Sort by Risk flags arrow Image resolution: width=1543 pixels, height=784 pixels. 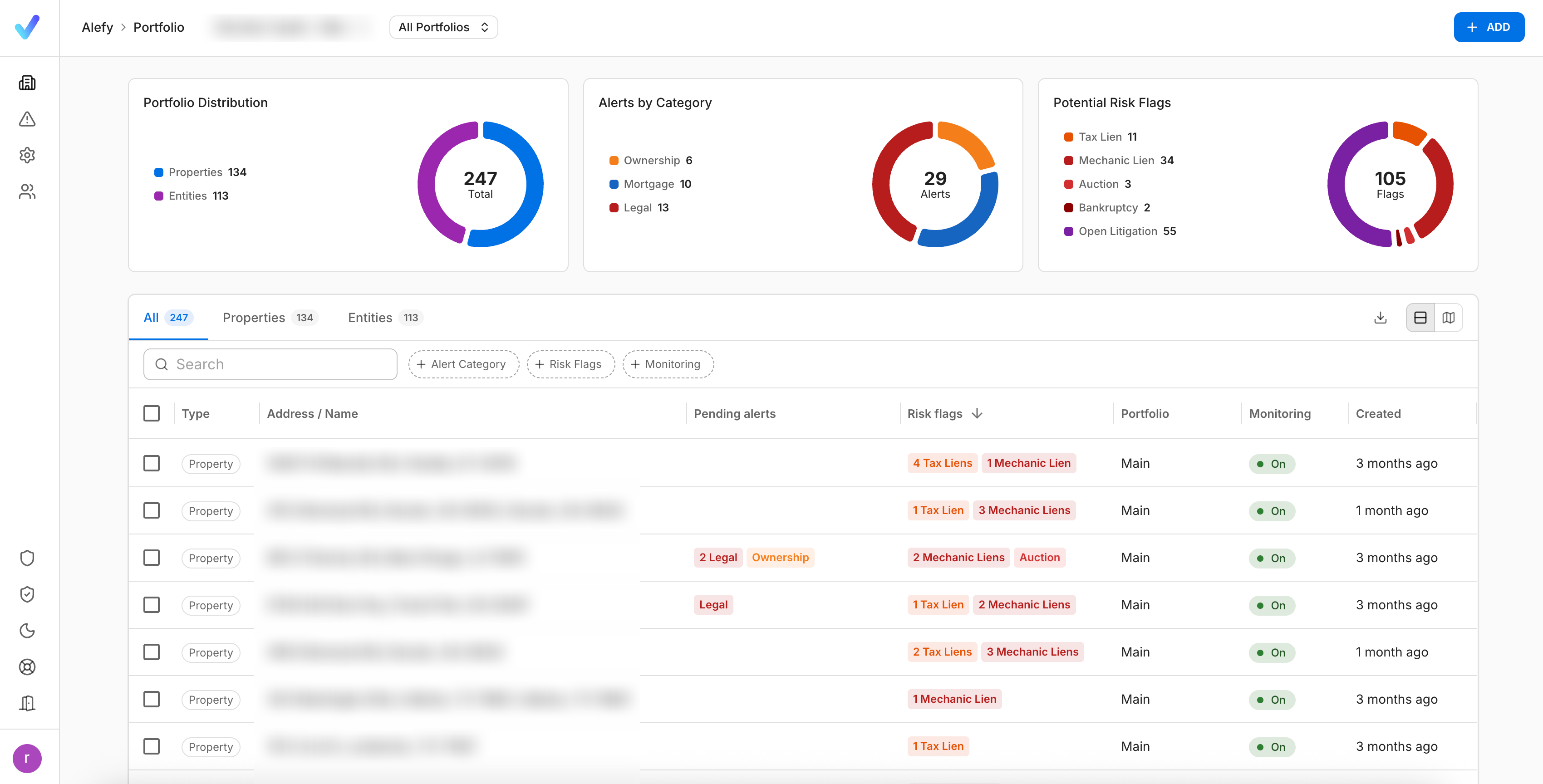pos(977,413)
